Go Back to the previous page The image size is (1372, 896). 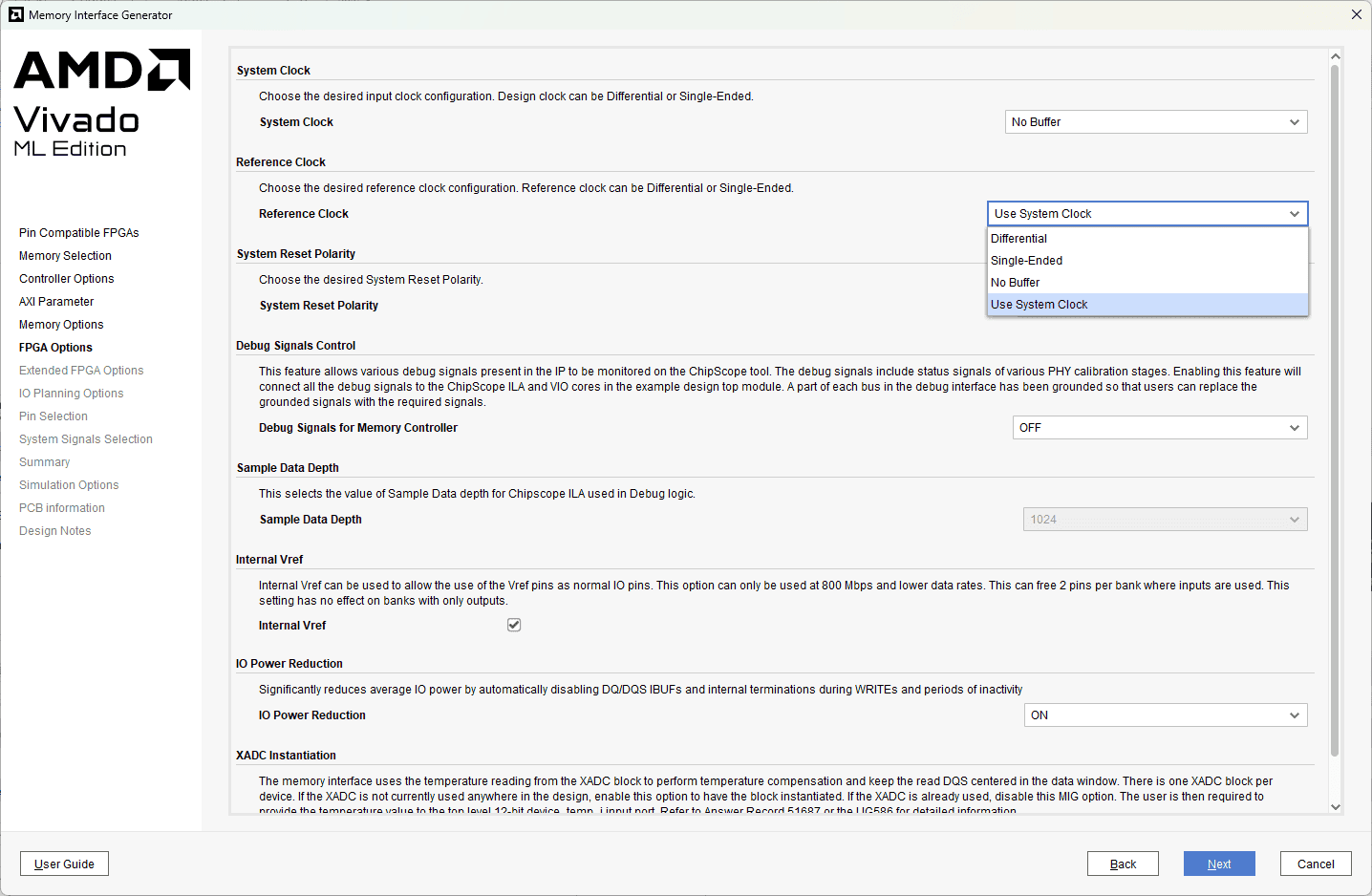(1123, 864)
